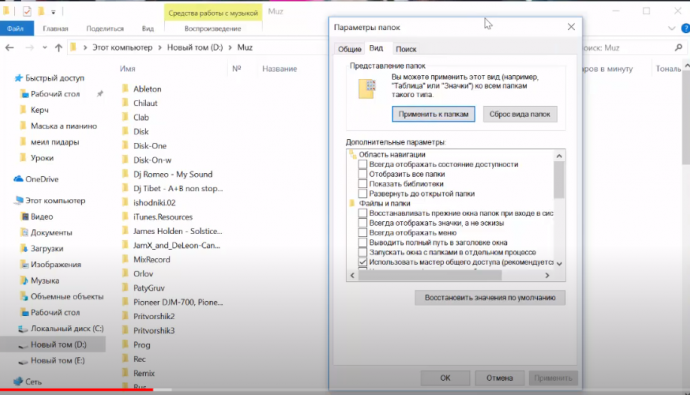Select Новый том (D:) drive

click(x=52, y=344)
